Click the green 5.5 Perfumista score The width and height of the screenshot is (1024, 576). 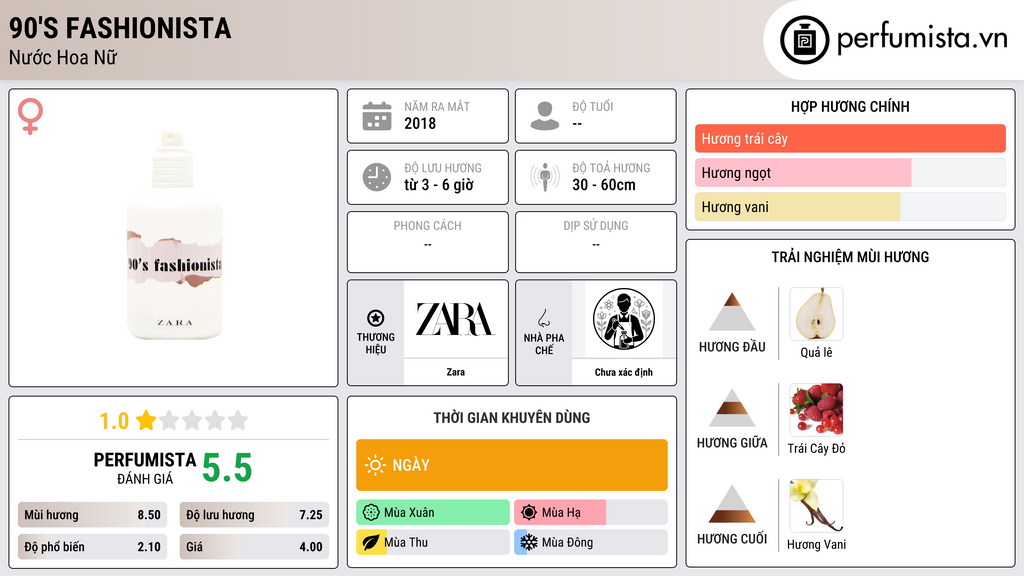coord(227,468)
